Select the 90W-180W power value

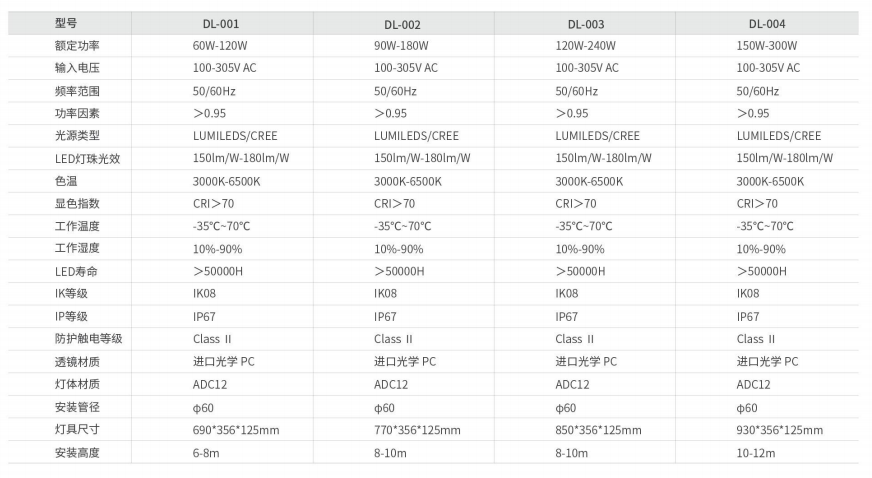pos(401,46)
